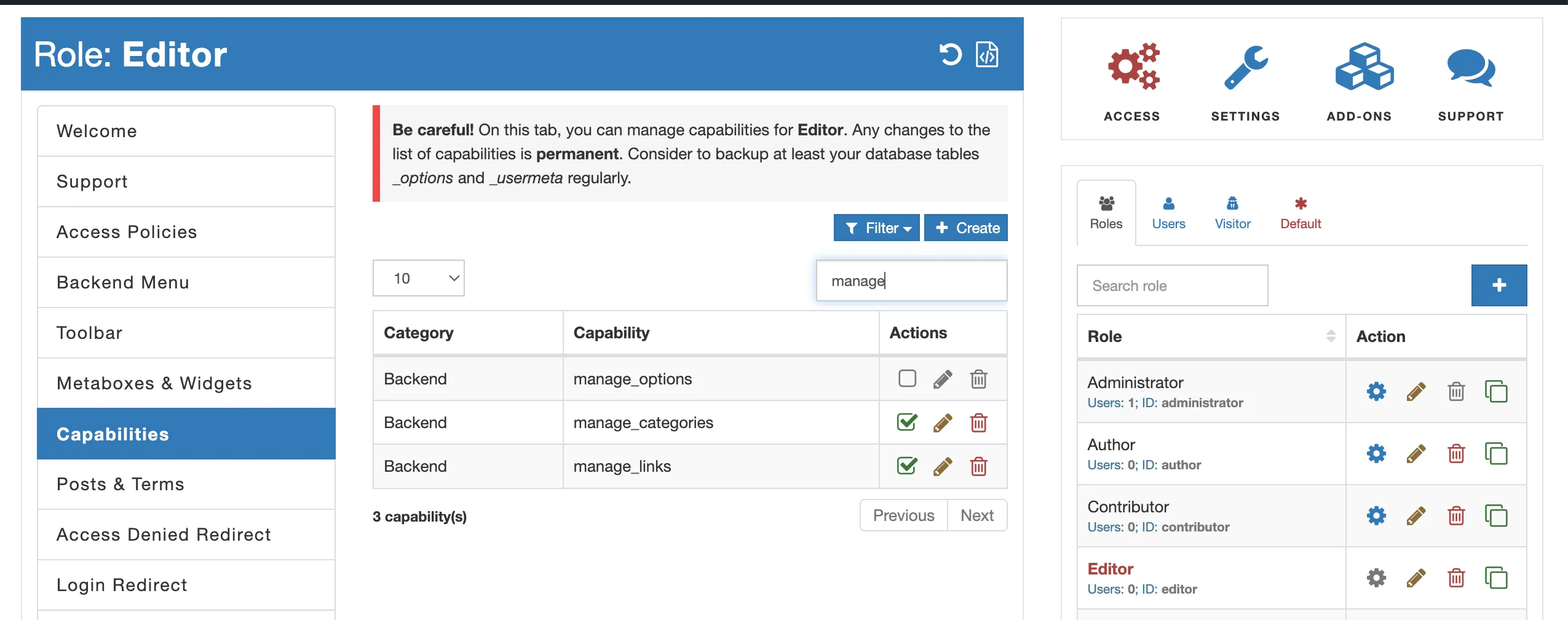This screenshot has width=1568, height=620.
Task: Switch to the Users tab
Action: coord(1168,213)
